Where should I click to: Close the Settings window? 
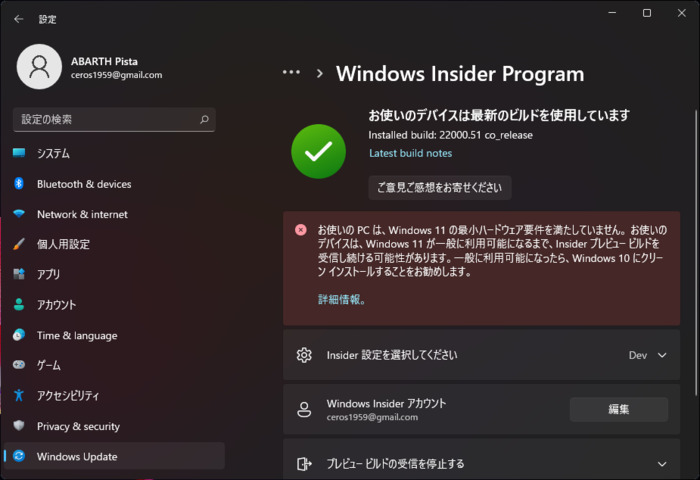681,13
